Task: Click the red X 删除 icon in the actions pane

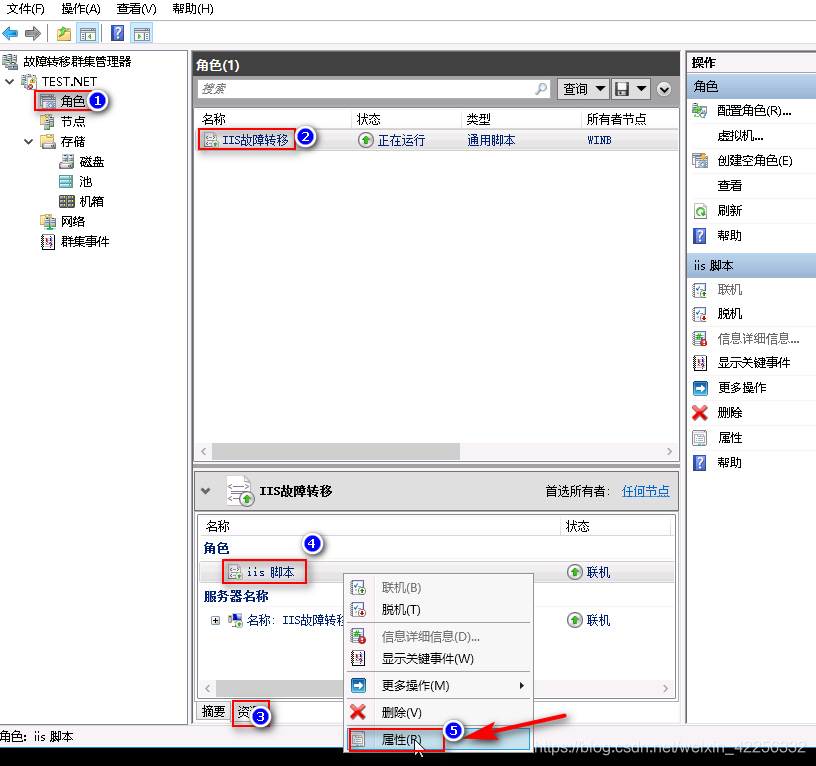Action: (700, 413)
